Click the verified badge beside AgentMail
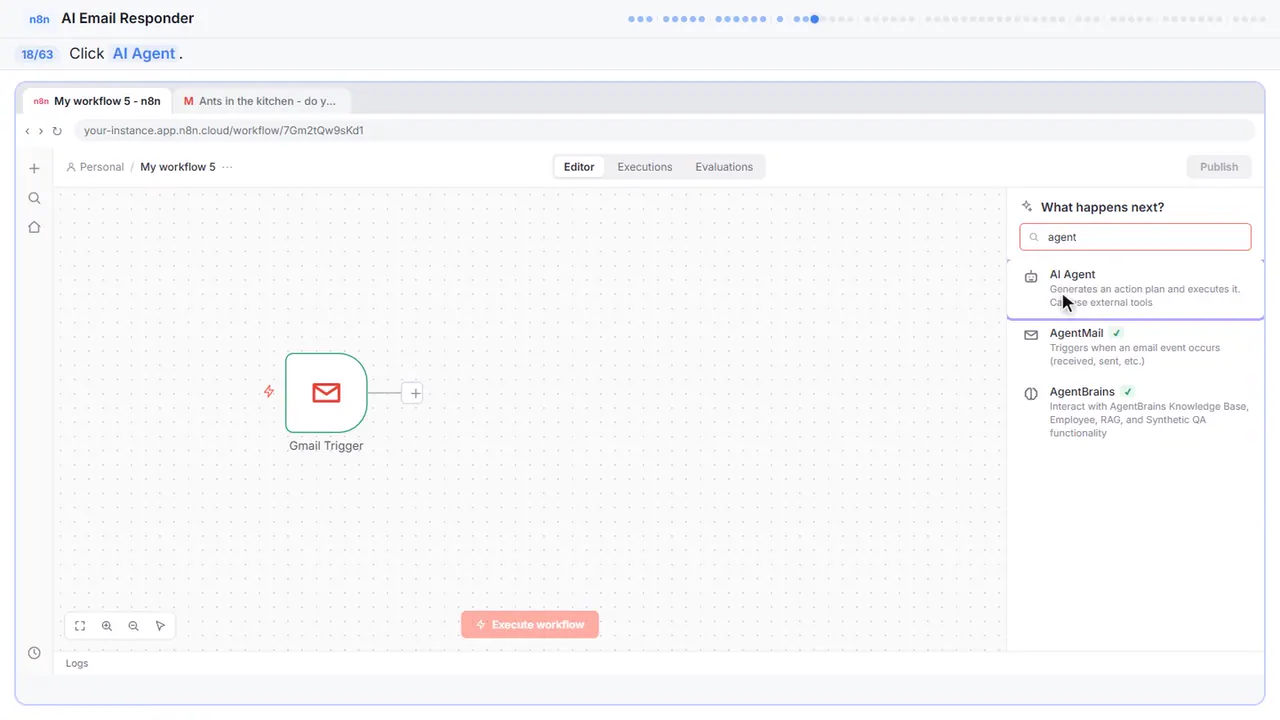 (1117, 333)
